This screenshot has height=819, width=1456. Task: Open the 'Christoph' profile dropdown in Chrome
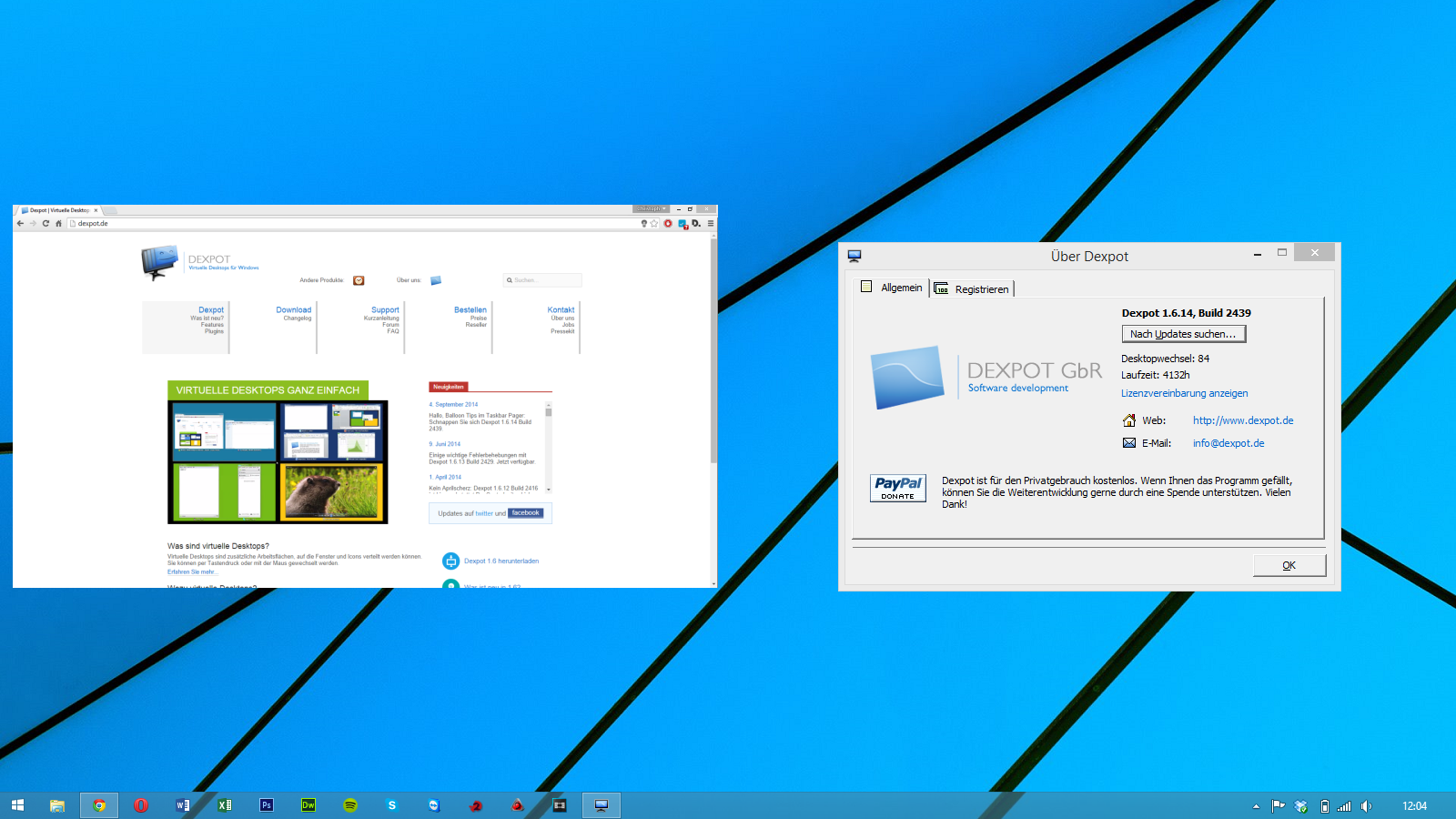652,209
